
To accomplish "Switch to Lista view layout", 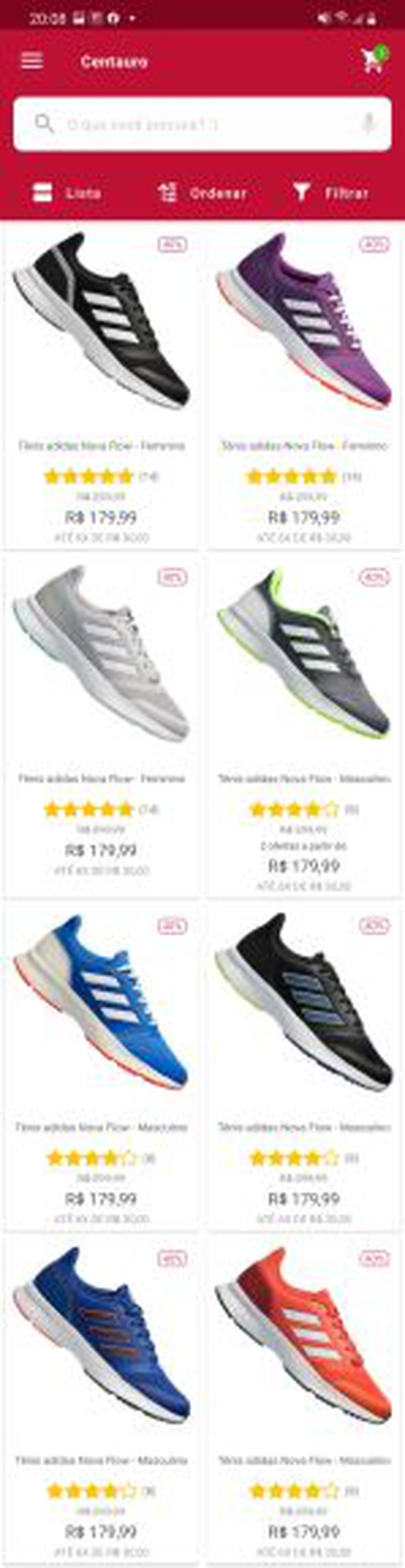I will click(66, 193).
